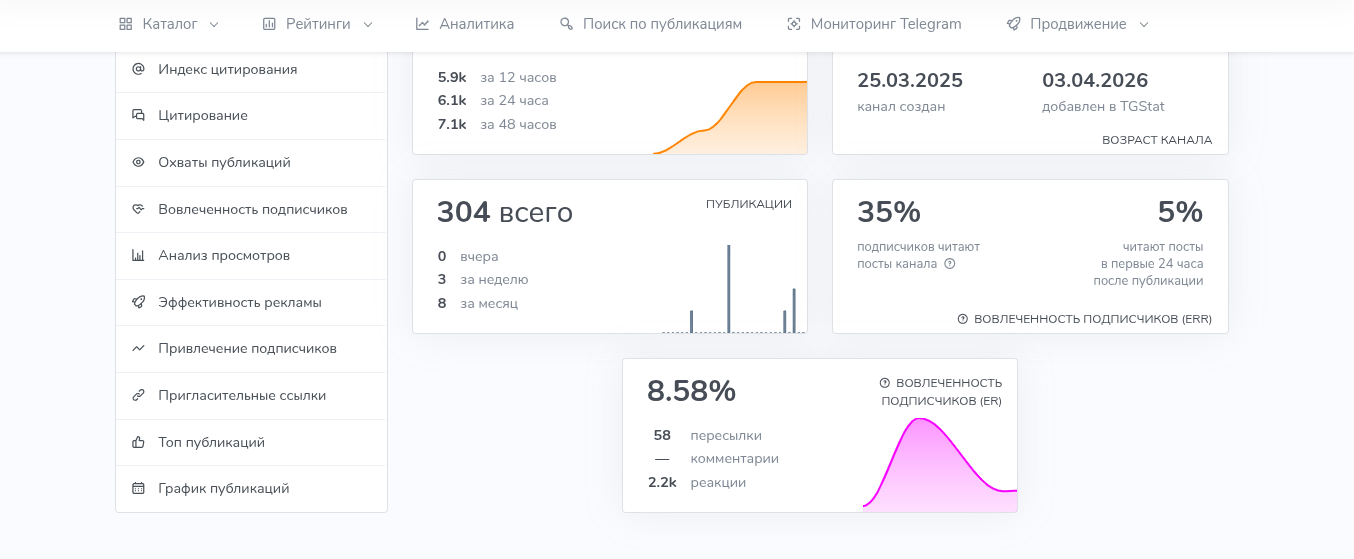Click the 2.2k реакции row
The image size is (1354, 559).
point(697,483)
